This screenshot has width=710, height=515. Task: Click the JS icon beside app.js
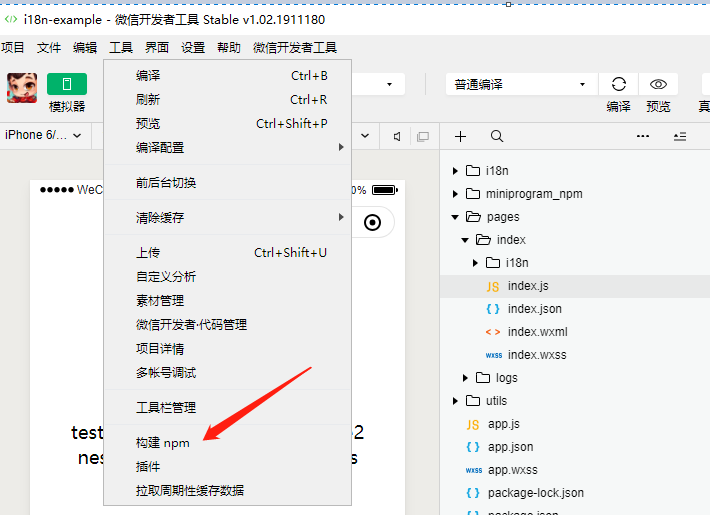(x=473, y=425)
